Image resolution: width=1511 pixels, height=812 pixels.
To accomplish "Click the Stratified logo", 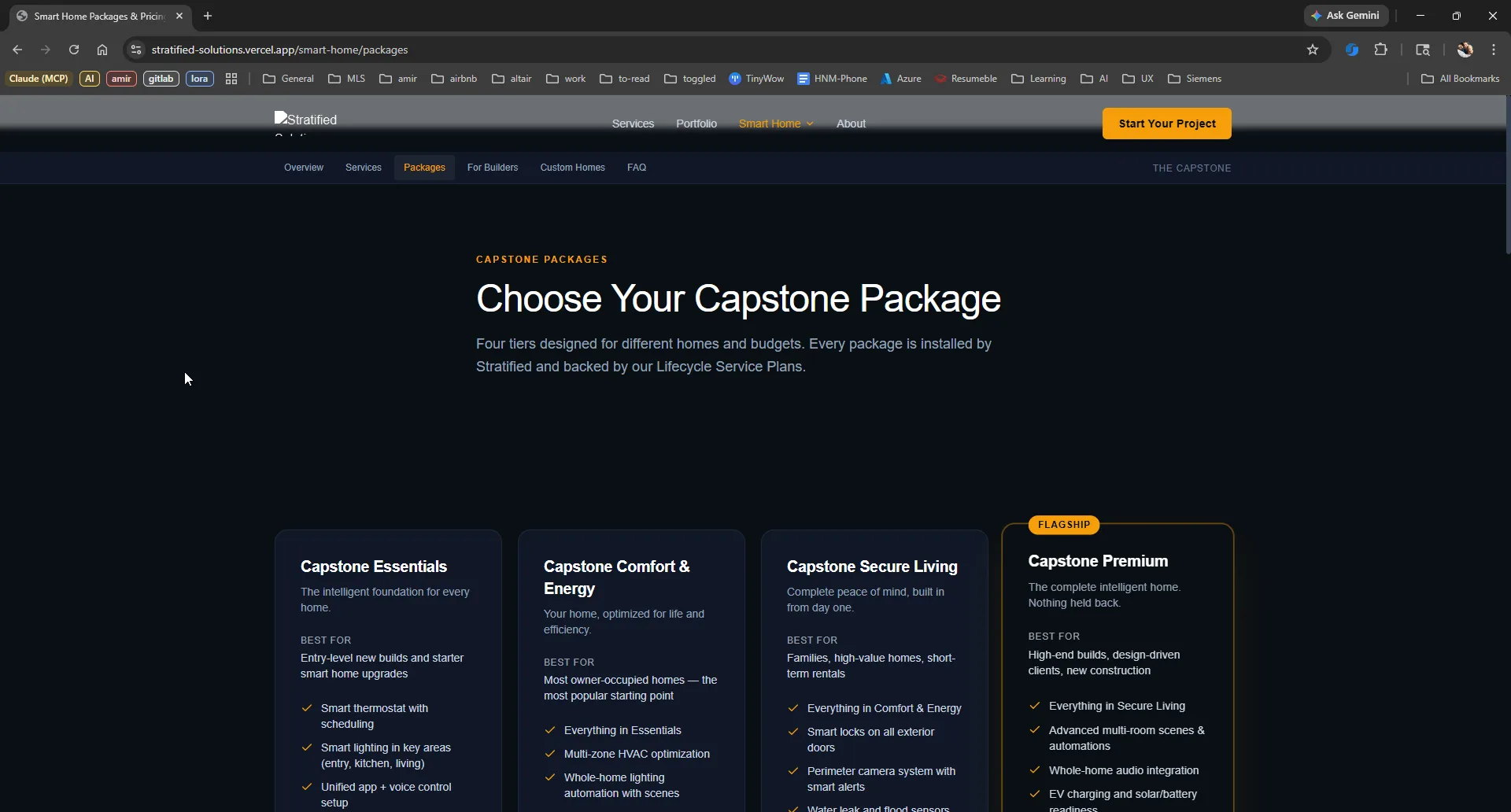I will pos(306,123).
